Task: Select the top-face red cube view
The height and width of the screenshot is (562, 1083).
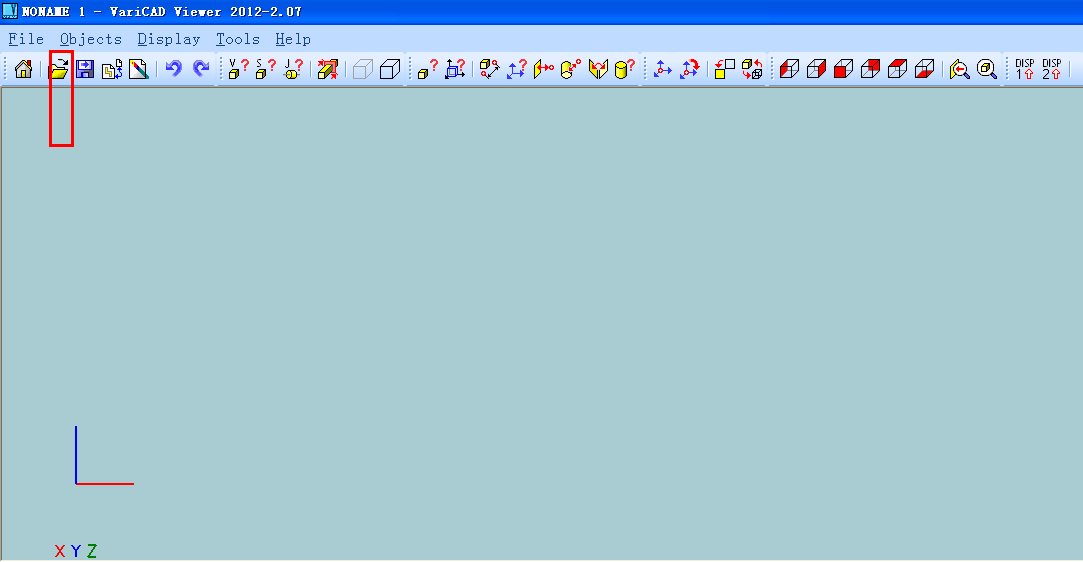Action: click(x=897, y=69)
